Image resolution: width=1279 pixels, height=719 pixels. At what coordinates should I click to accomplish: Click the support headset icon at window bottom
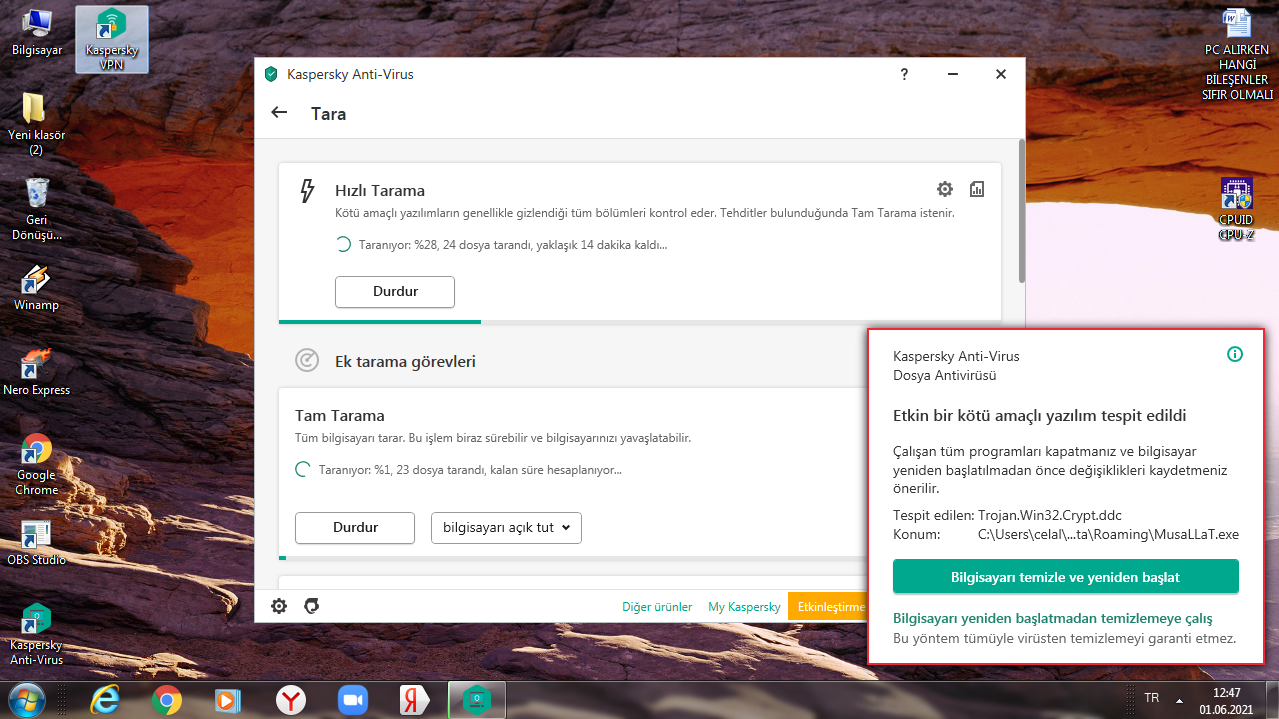pyautogui.click(x=312, y=606)
